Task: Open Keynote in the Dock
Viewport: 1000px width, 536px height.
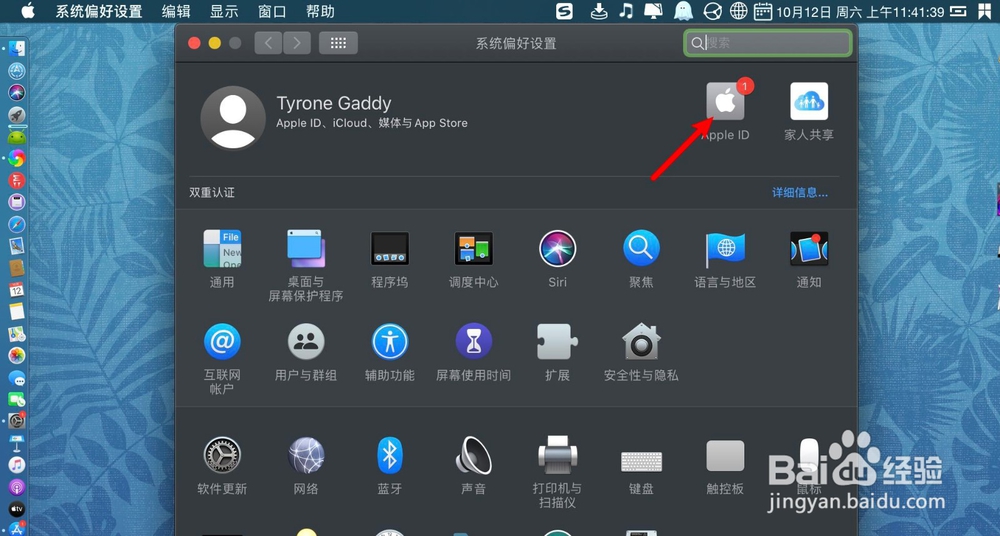Action: [17, 443]
